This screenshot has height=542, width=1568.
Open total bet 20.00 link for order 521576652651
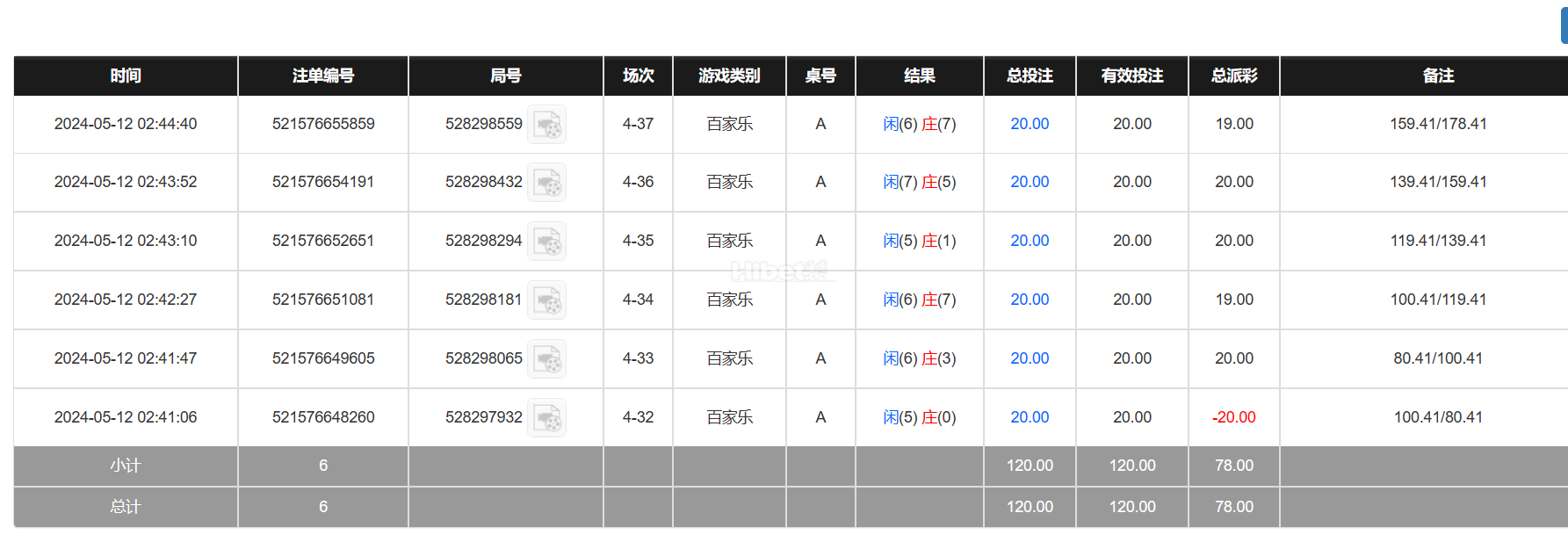coord(1030,241)
